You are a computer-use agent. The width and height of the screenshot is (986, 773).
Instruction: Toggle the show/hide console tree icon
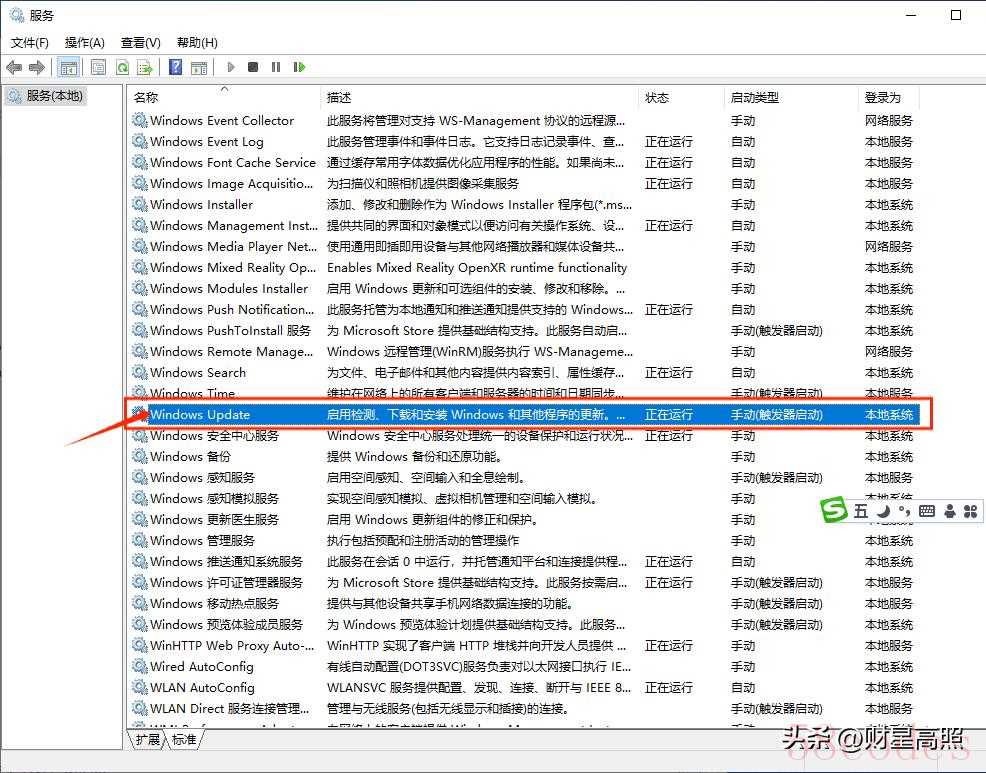click(x=68, y=67)
